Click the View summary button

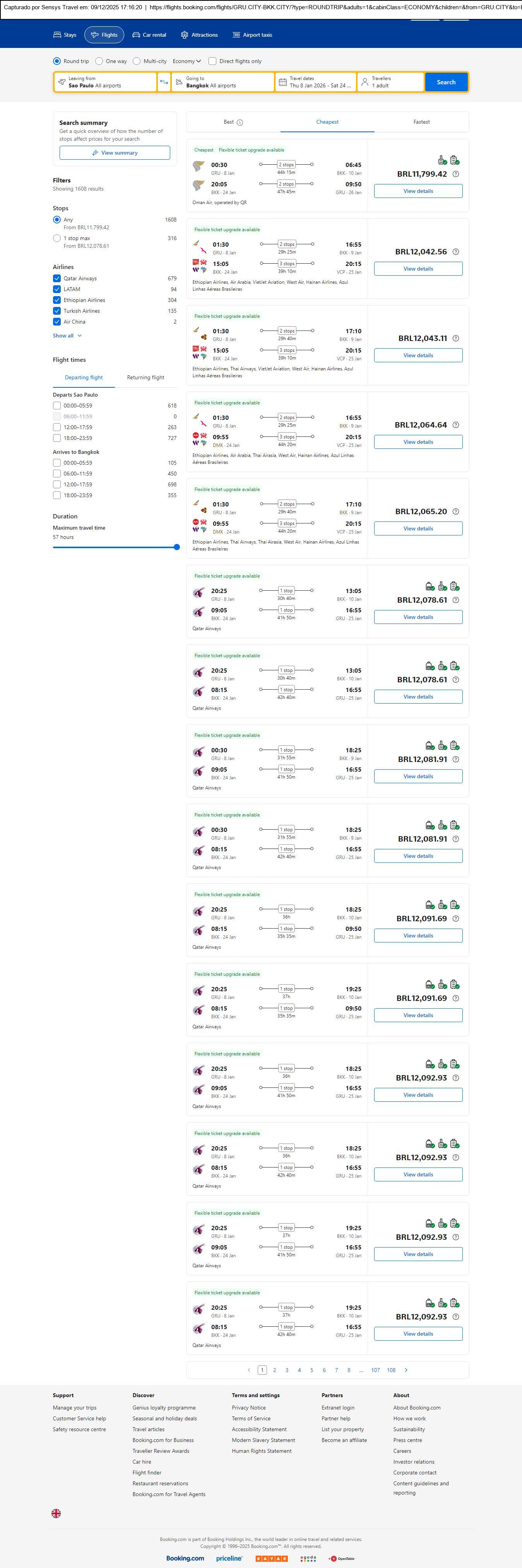click(115, 153)
